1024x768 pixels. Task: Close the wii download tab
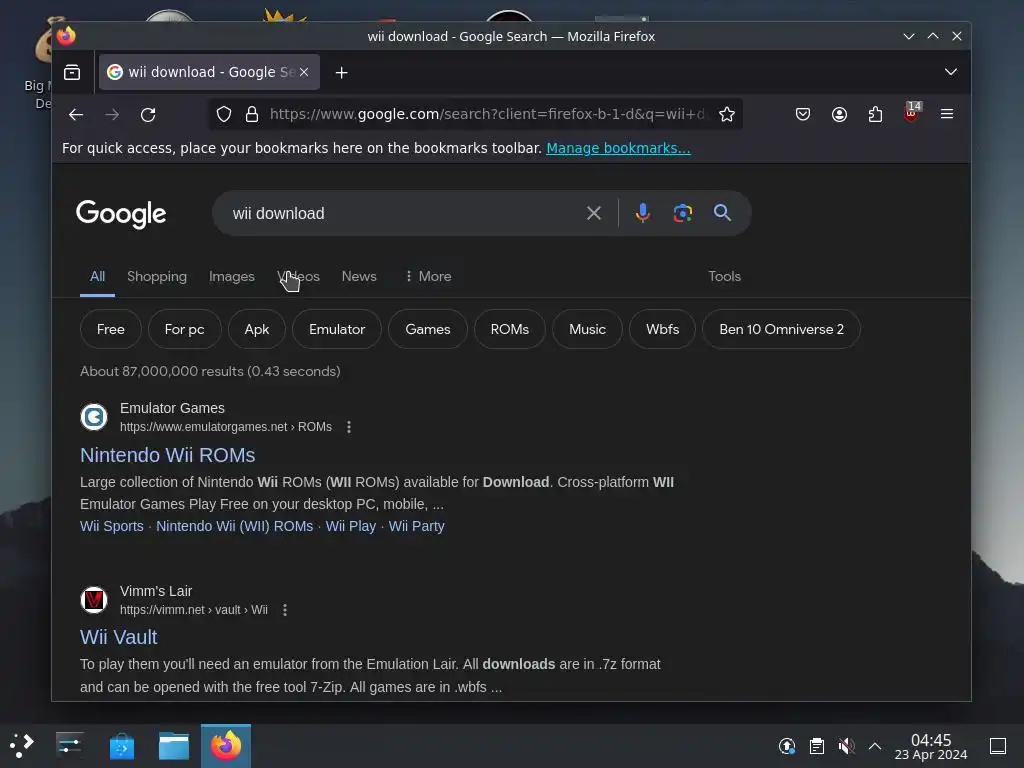(304, 72)
